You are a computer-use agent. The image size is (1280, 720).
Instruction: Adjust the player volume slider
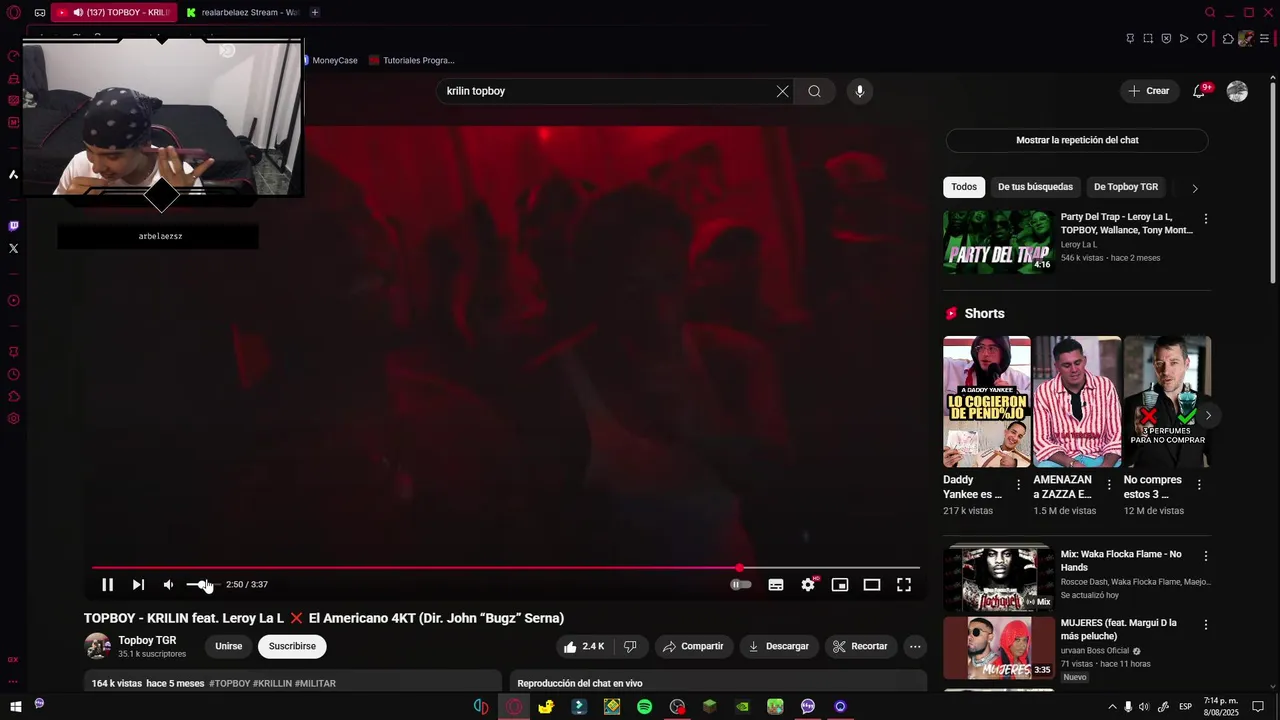pyautogui.click(x=202, y=585)
